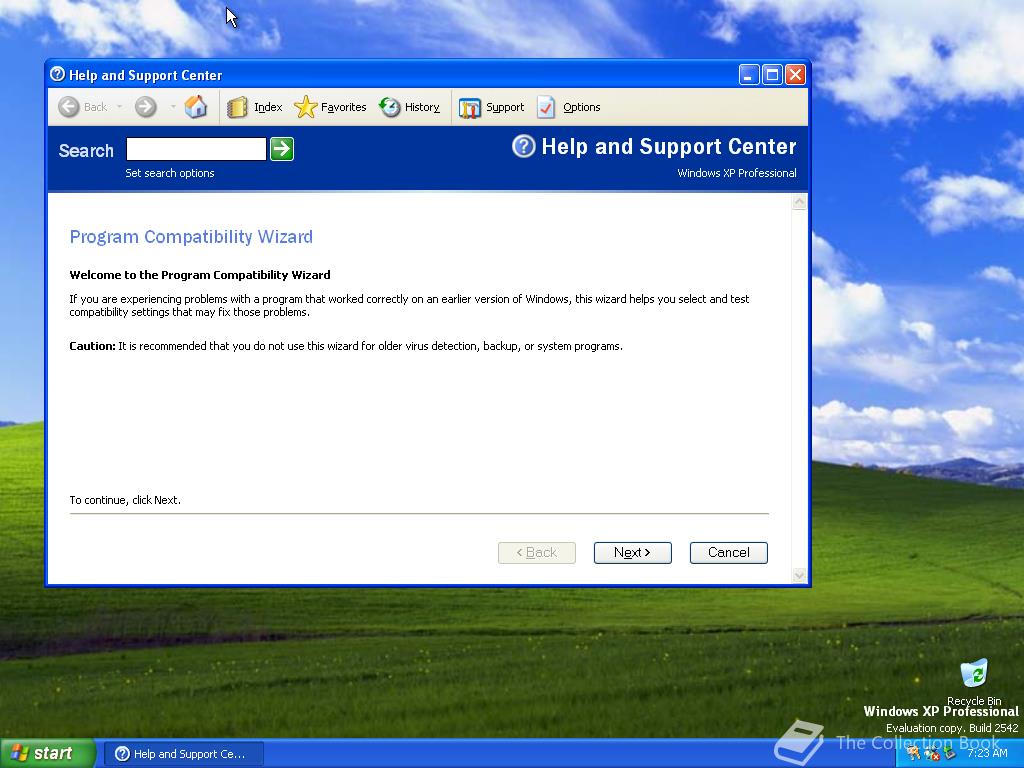Cancel the Program Compatibility Wizard
The image size is (1024, 768).
click(728, 552)
